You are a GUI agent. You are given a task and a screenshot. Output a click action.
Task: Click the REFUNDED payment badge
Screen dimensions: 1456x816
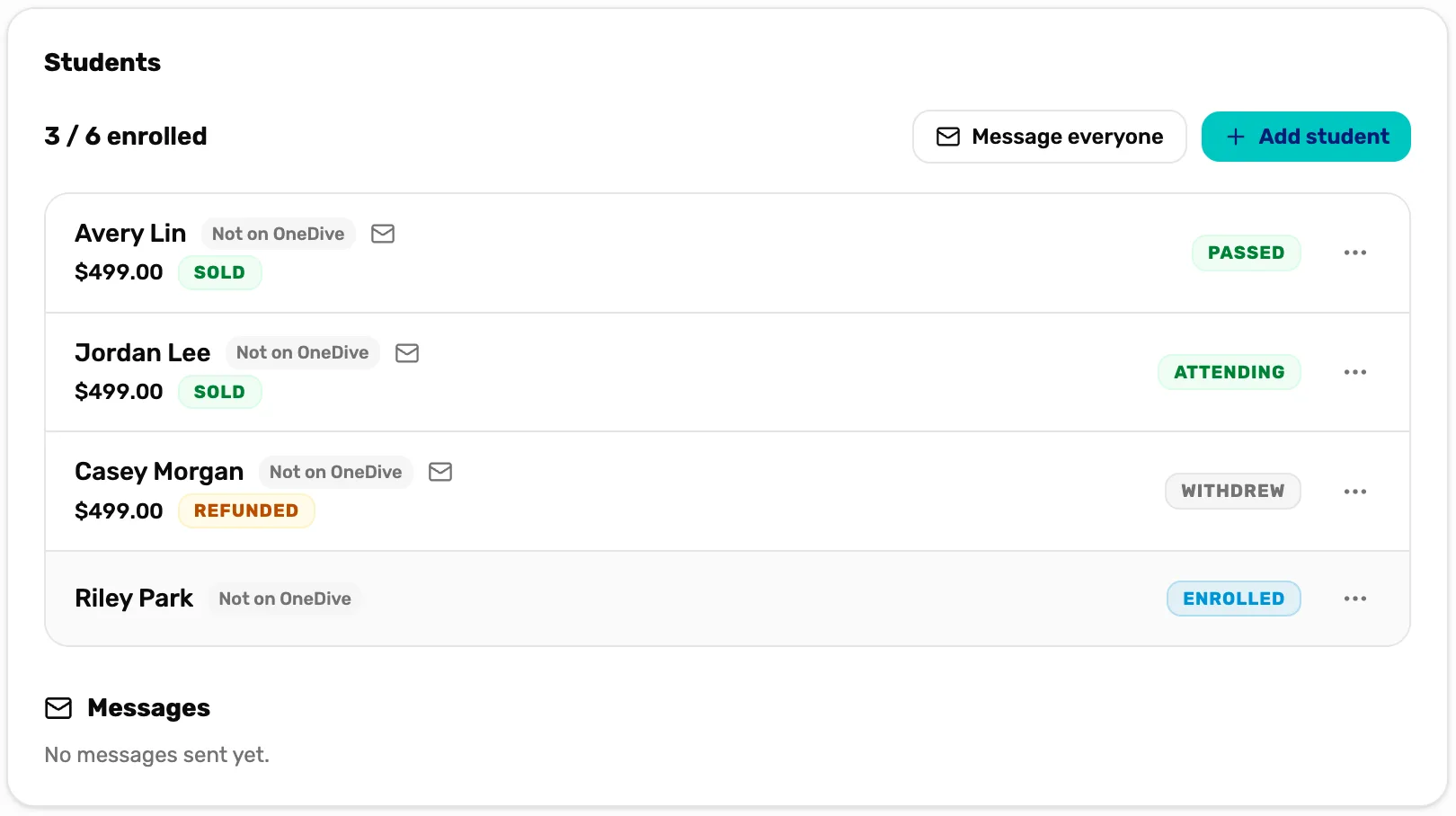coord(246,510)
